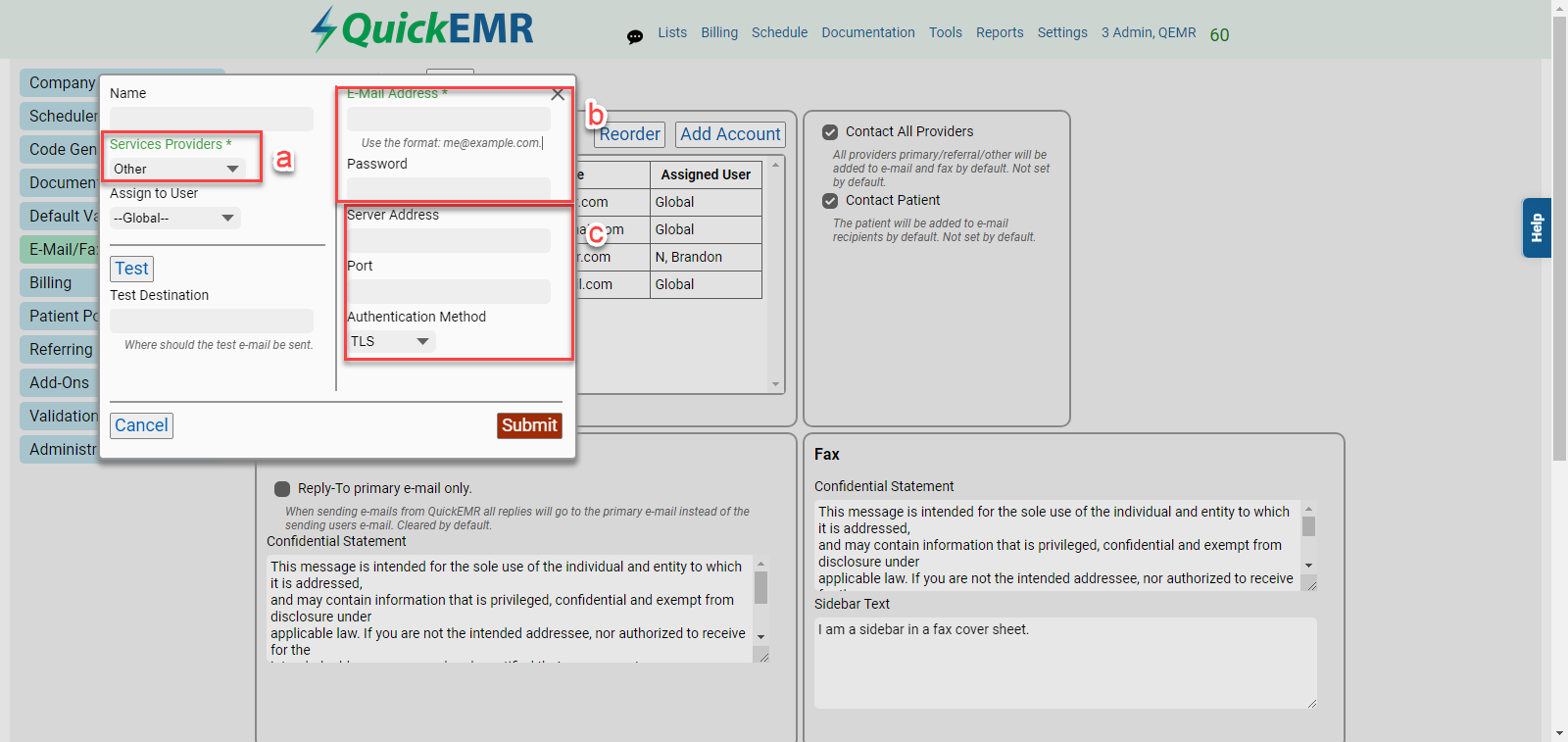Select the Company sidebar tab
The image size is (1568, 742).
pos(60,83)
